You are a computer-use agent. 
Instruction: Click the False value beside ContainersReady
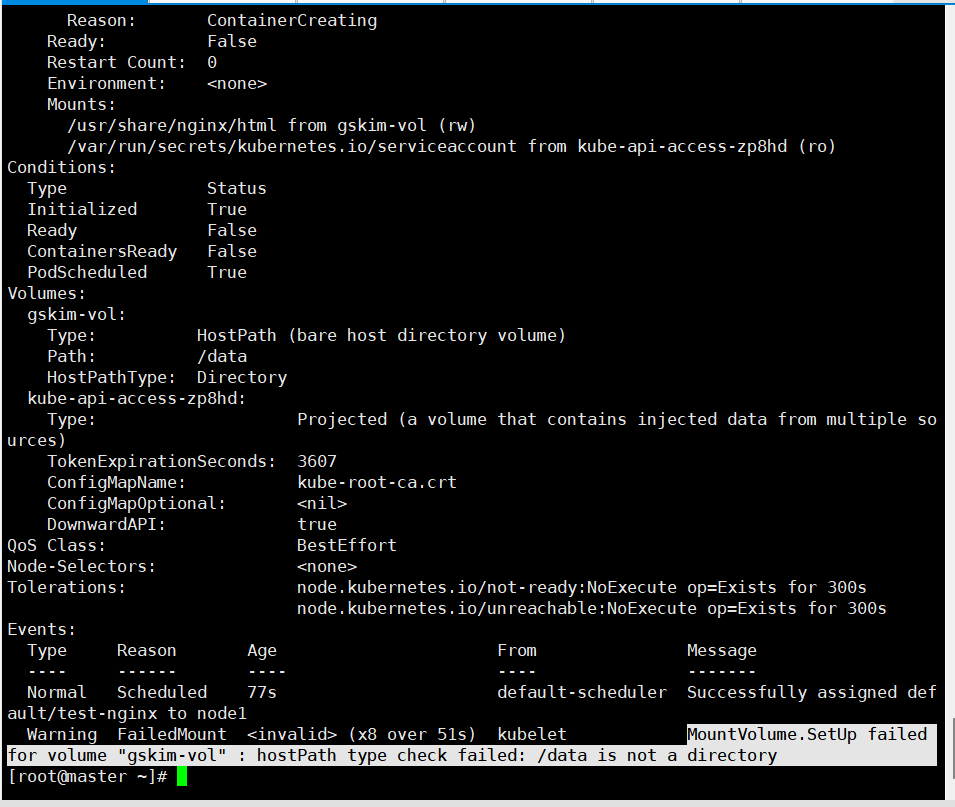click(232, 252)
